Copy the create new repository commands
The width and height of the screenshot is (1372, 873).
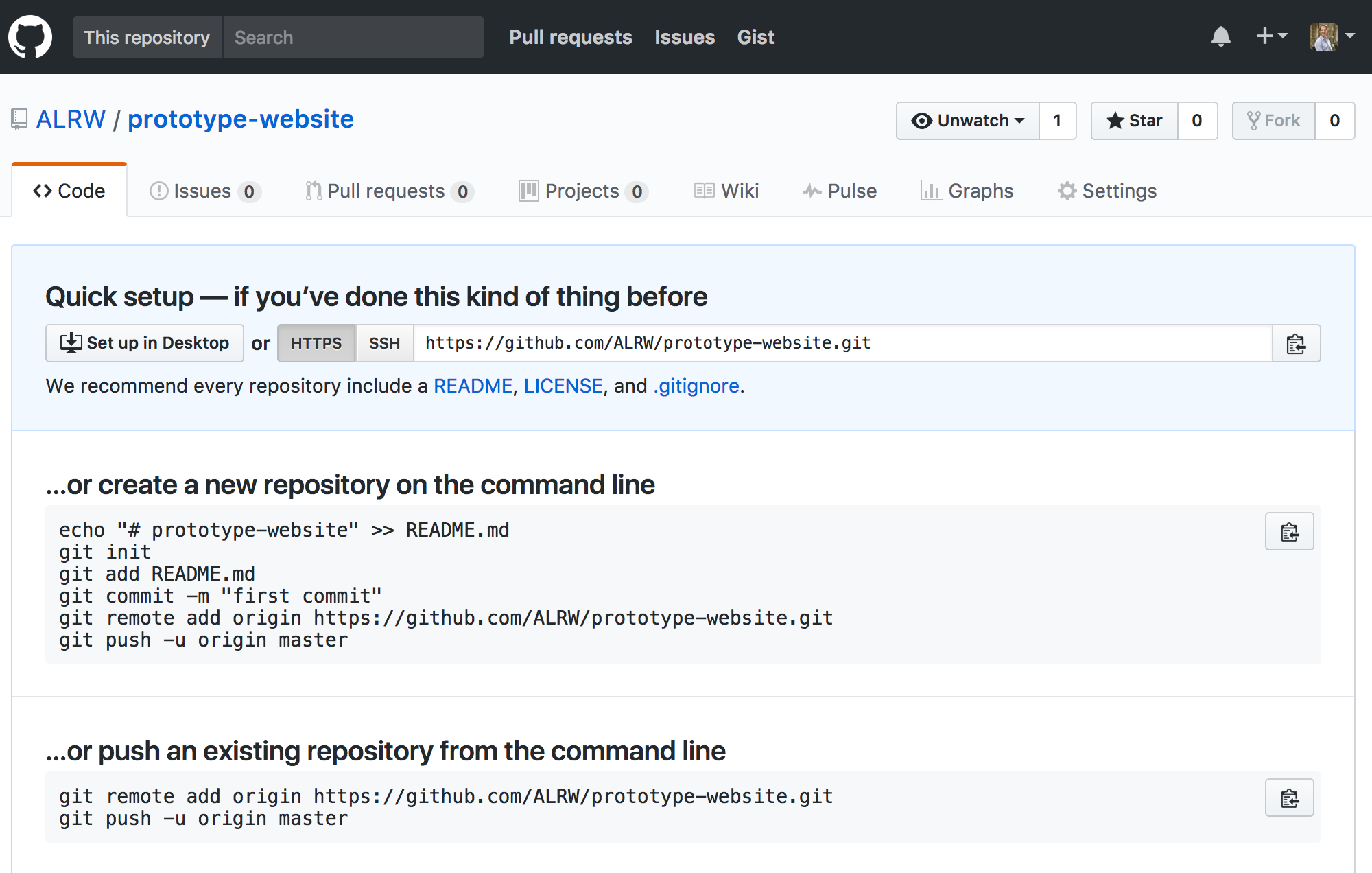(x=1290, y=531)
